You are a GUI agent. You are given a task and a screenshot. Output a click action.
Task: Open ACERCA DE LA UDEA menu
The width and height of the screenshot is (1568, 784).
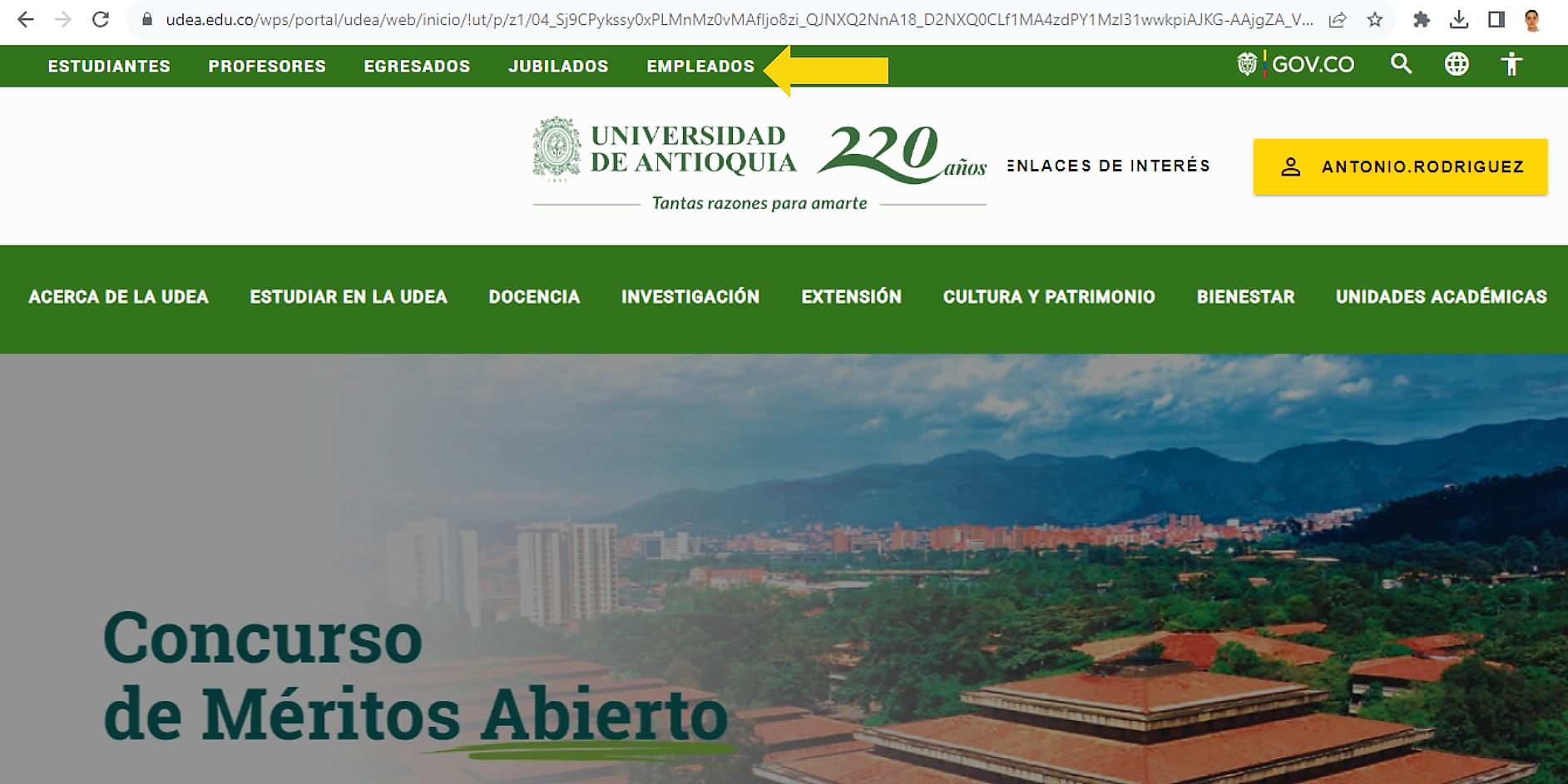click(118, 297)
